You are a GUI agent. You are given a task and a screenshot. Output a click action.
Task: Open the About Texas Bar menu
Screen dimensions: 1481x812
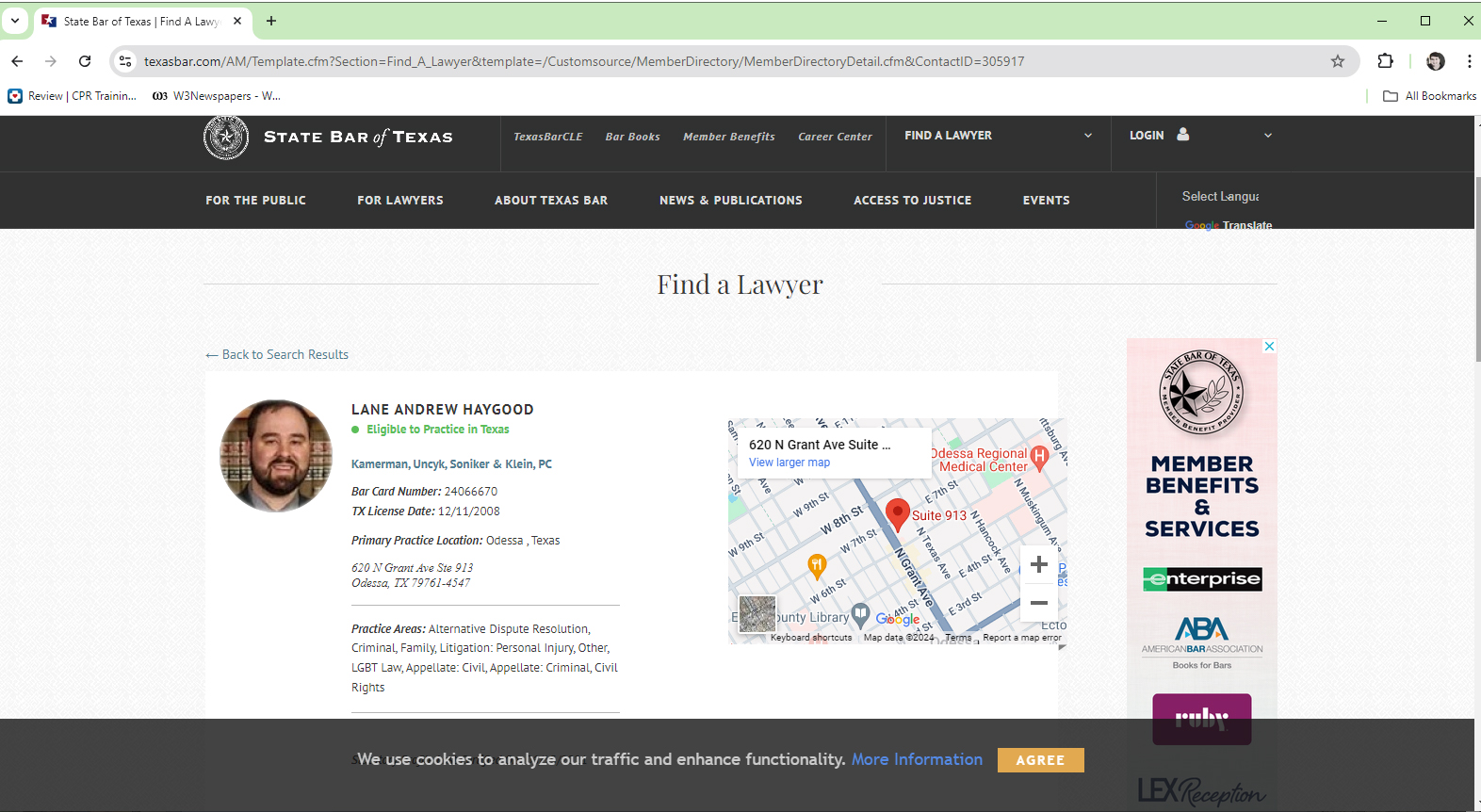551,201
